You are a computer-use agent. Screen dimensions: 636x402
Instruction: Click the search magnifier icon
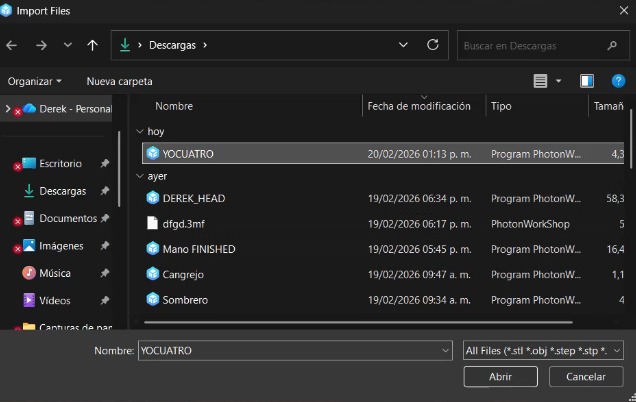point(612,45)
